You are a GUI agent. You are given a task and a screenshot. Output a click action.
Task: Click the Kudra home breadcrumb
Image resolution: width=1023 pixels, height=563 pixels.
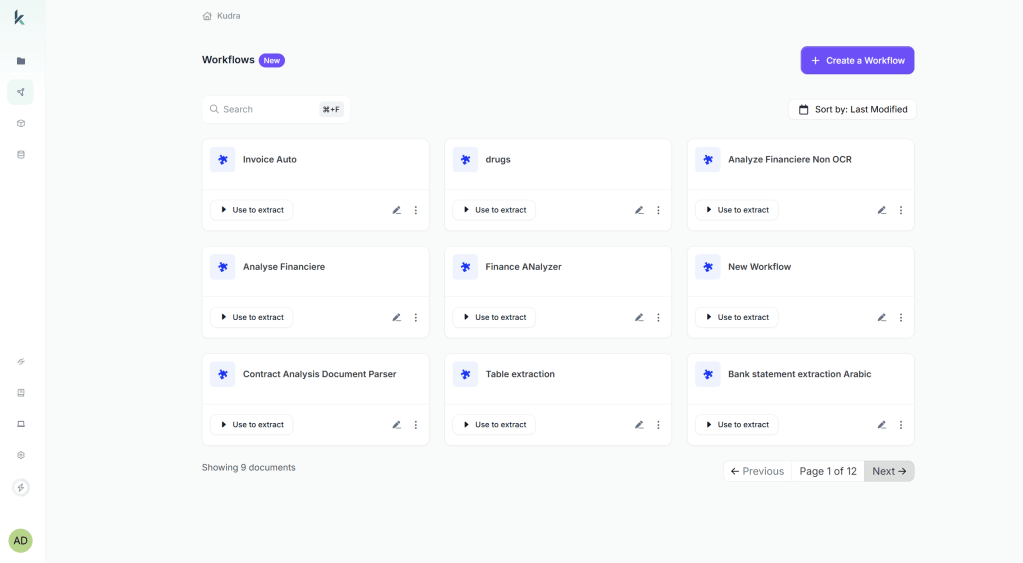[222, 16]
